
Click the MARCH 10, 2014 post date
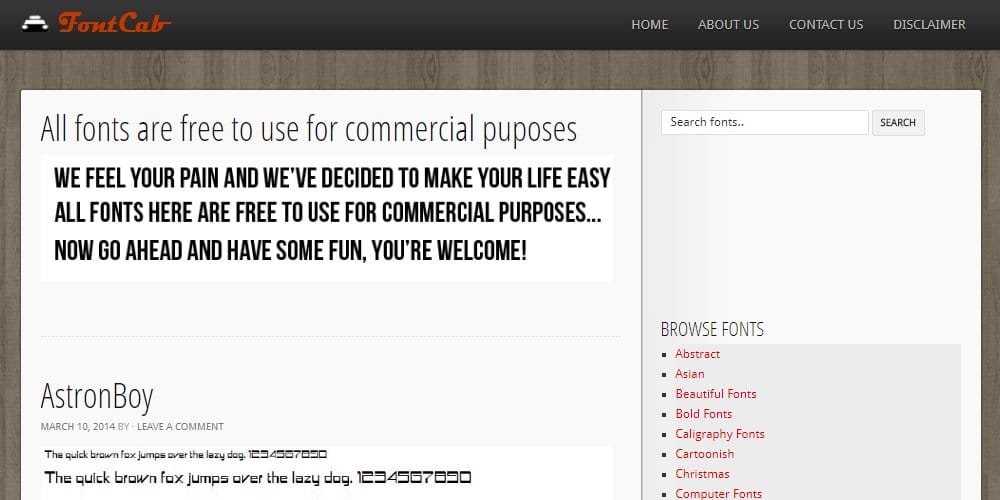tap(78, 427)
